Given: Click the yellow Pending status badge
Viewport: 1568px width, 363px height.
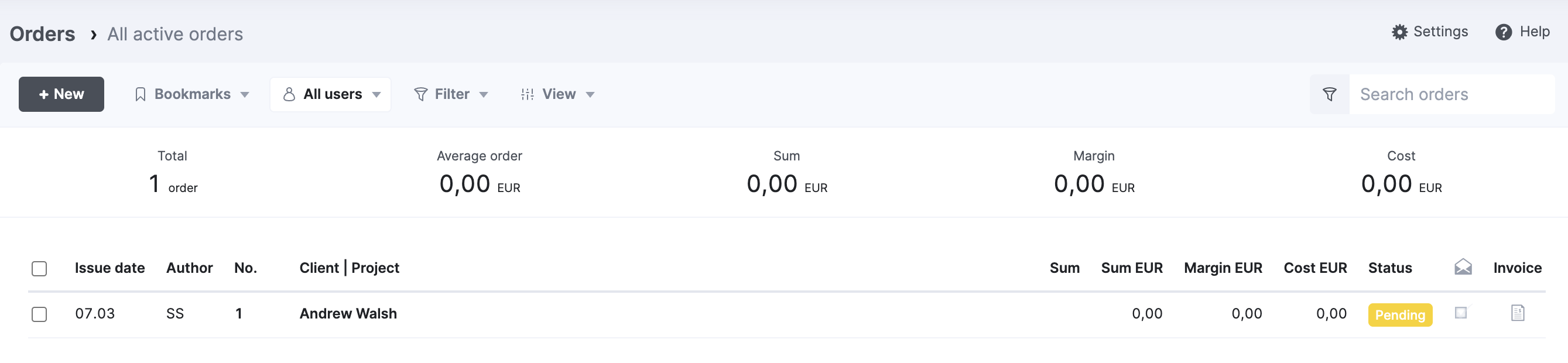Looking at the screenshot, I should tap(1400, 315).
